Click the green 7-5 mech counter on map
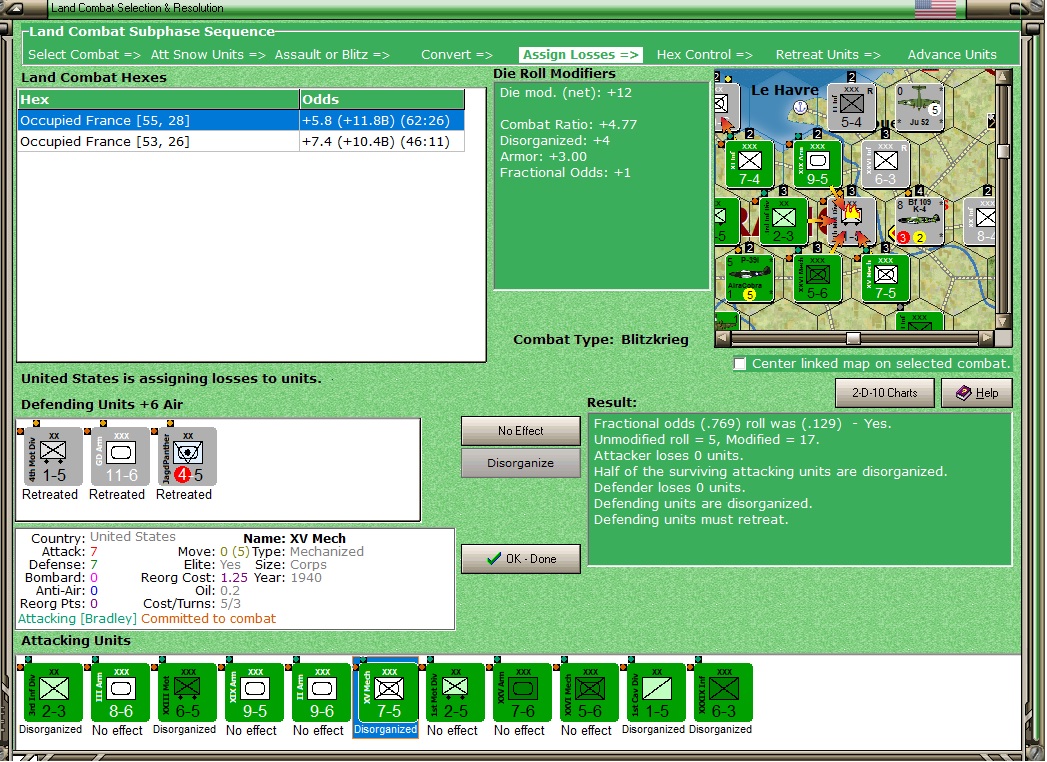The width and height of the screenshot is (1047, 762). [x=885, y=278]
